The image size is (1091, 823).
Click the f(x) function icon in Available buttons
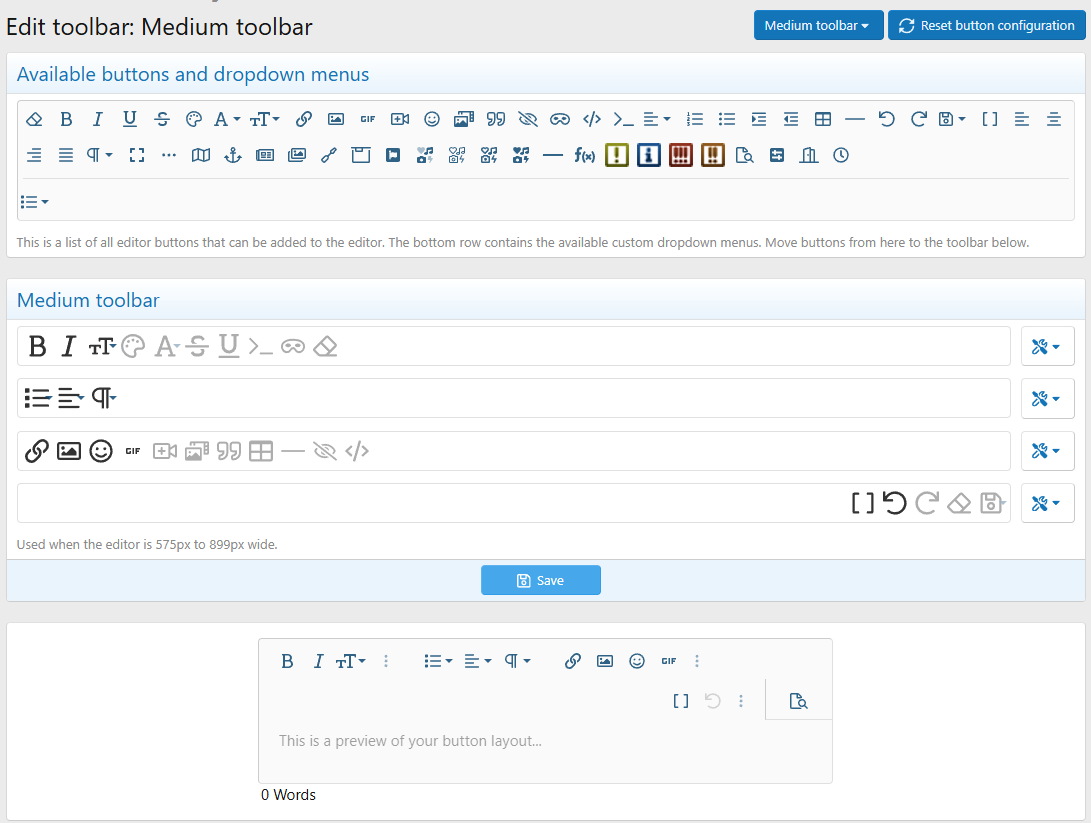pyautogui.click(x=584, y=155)
